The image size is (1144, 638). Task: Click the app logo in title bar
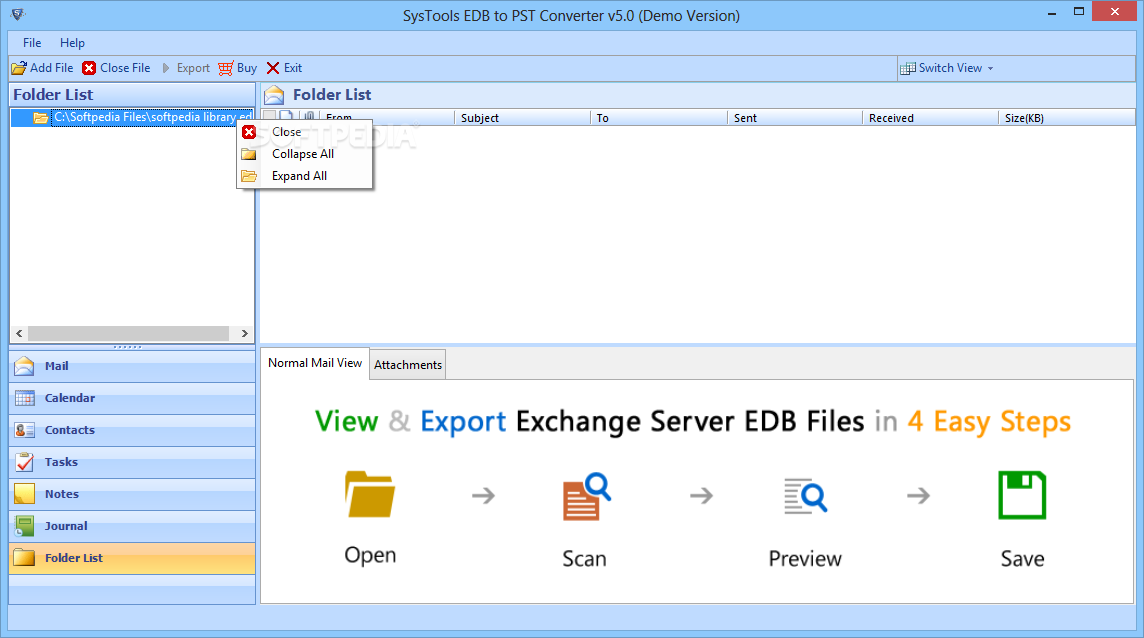pyautogui.click(x=18, y=14)
